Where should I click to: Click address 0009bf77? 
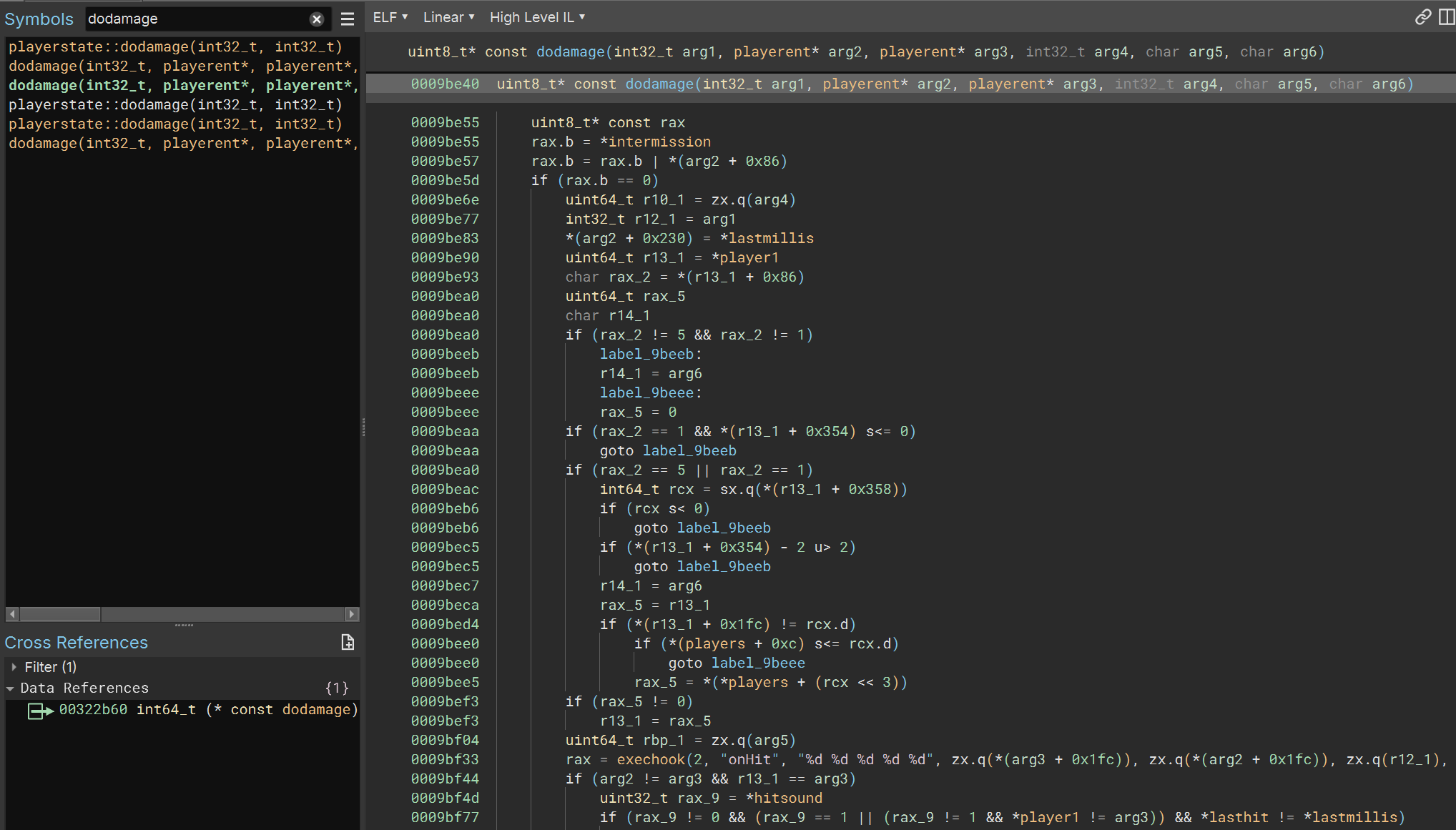click(x=445, y=817)
